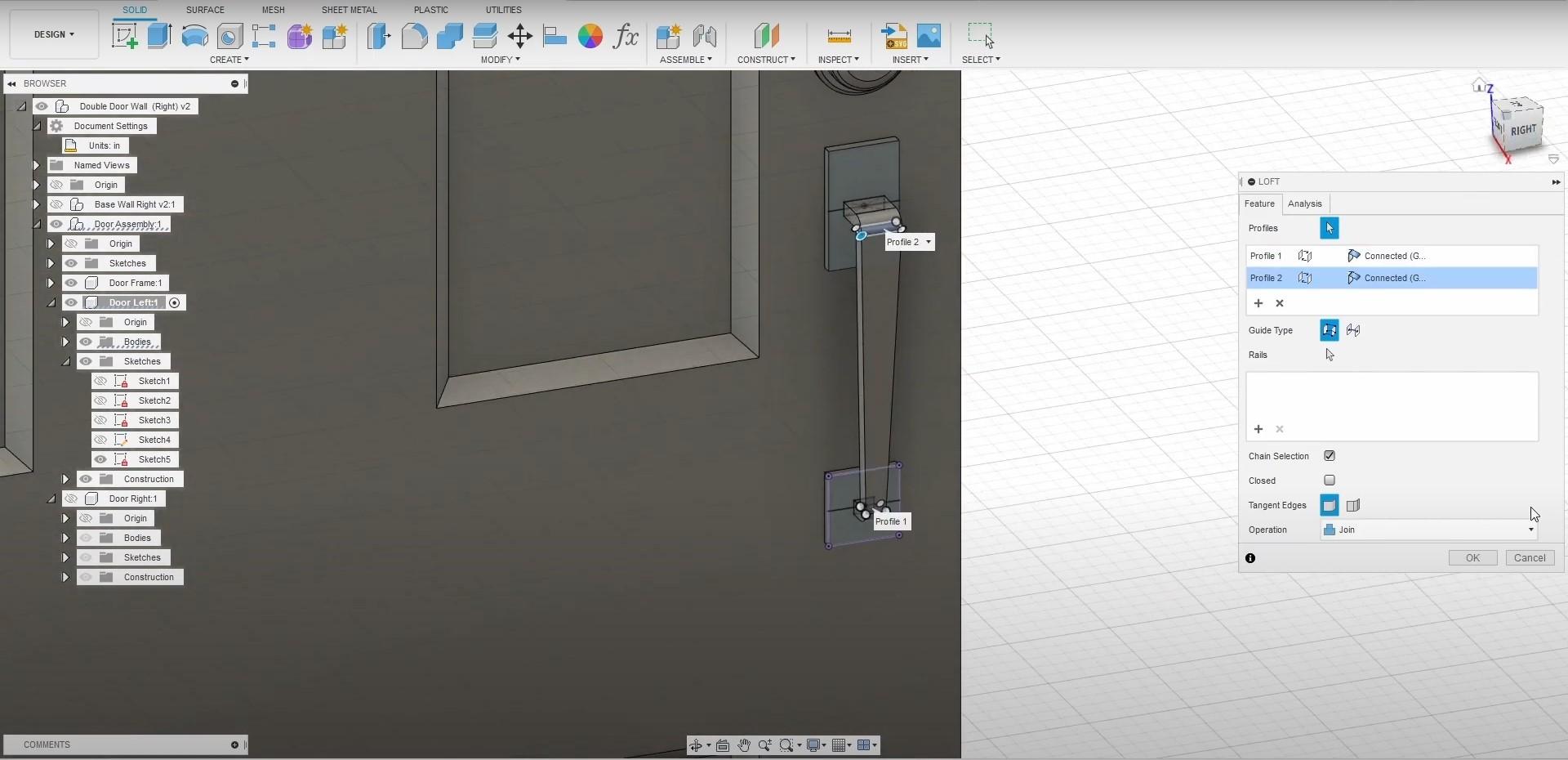Image resolution: width=1568 pixels, height=760 pixels.
Task: Hide Sketch5 using its eye icon
Action: click(100, 459)
